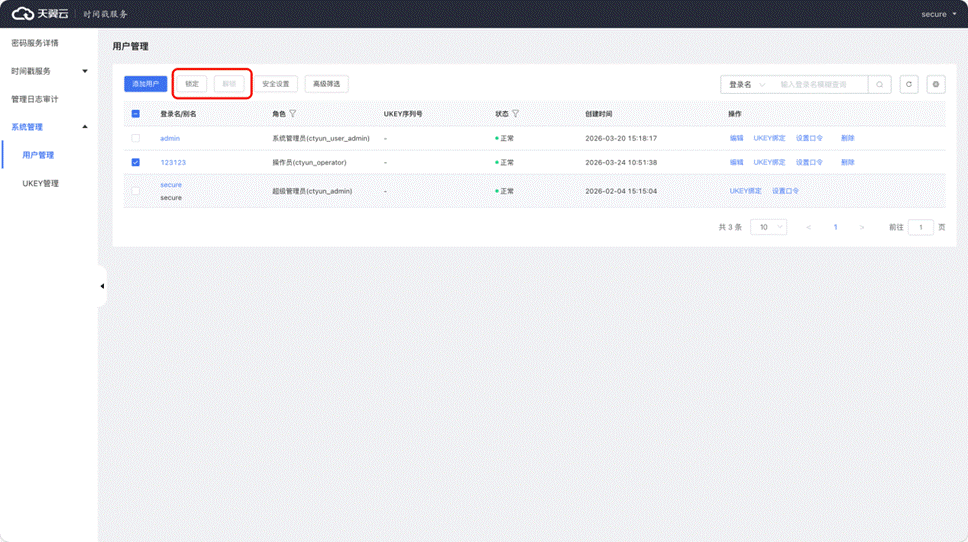Click the 天翼云 logo

(40, 14)
